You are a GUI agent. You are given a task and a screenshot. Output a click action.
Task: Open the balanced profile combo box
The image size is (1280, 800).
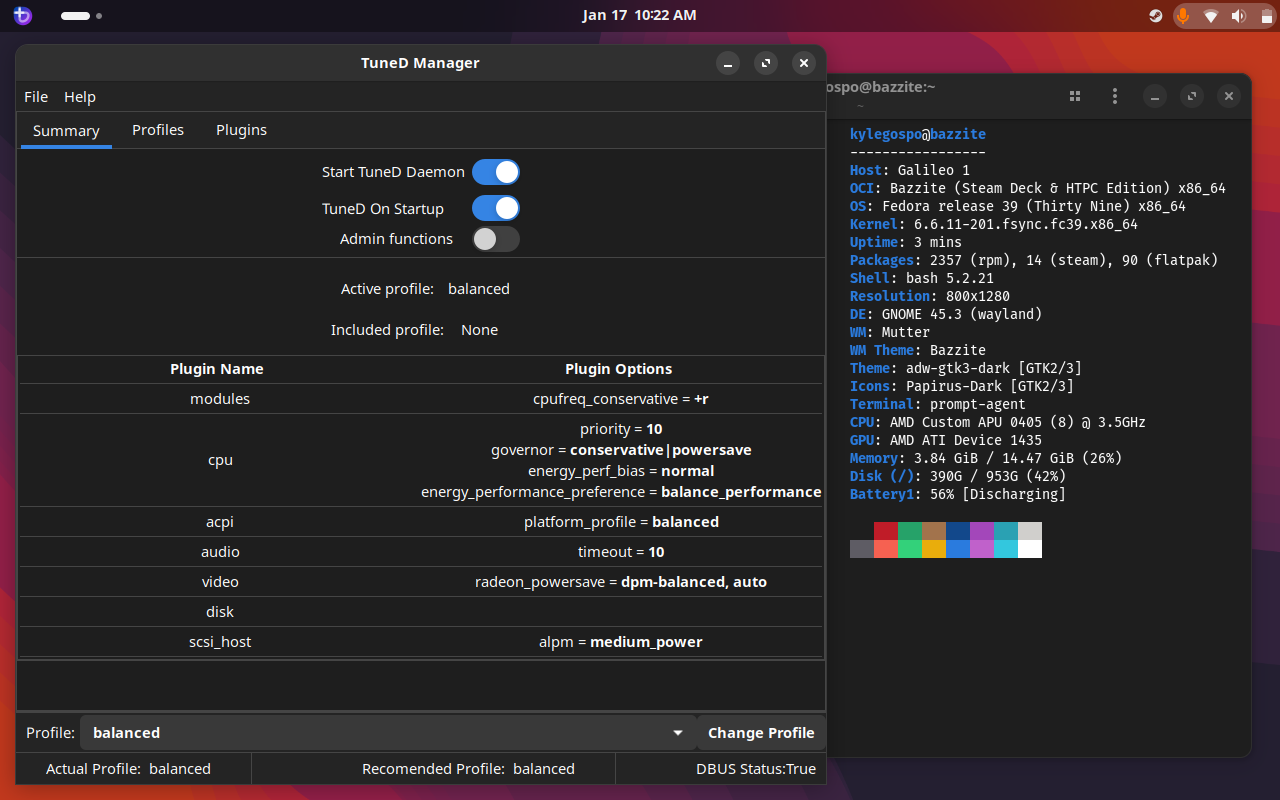coord(380,733)
